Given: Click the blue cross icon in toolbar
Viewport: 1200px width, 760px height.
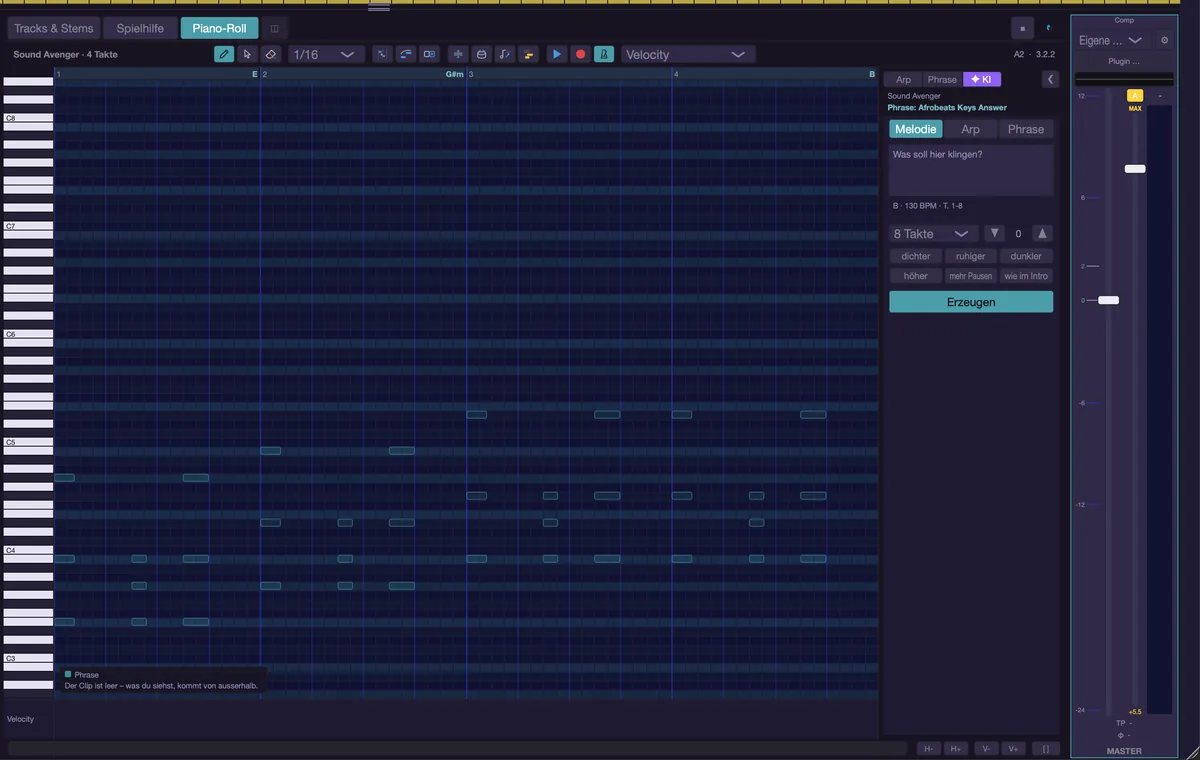Looking at the screenshot, I should [458, 54].
